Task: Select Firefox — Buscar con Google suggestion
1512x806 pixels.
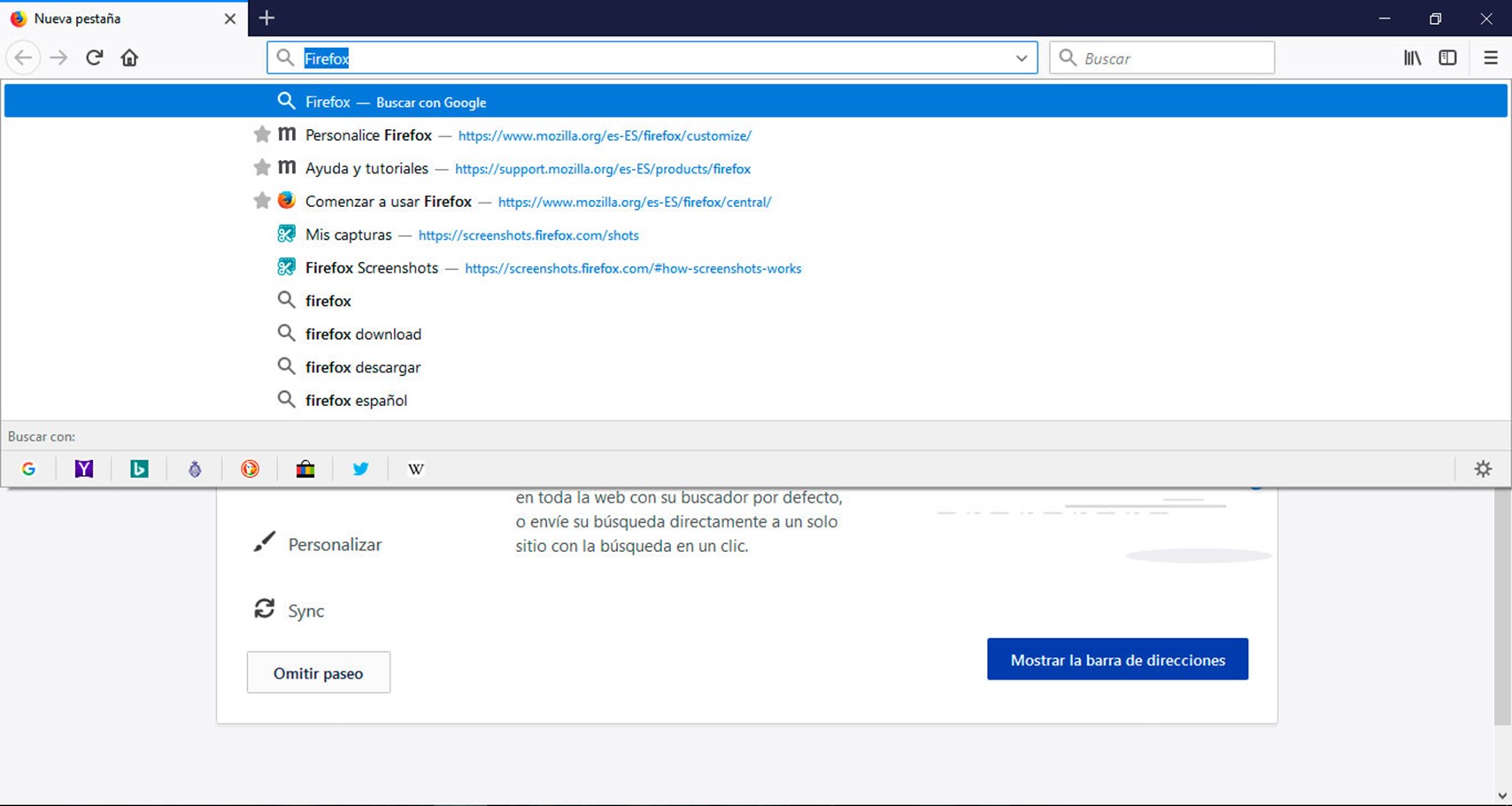Action: (x=756, y=102)
